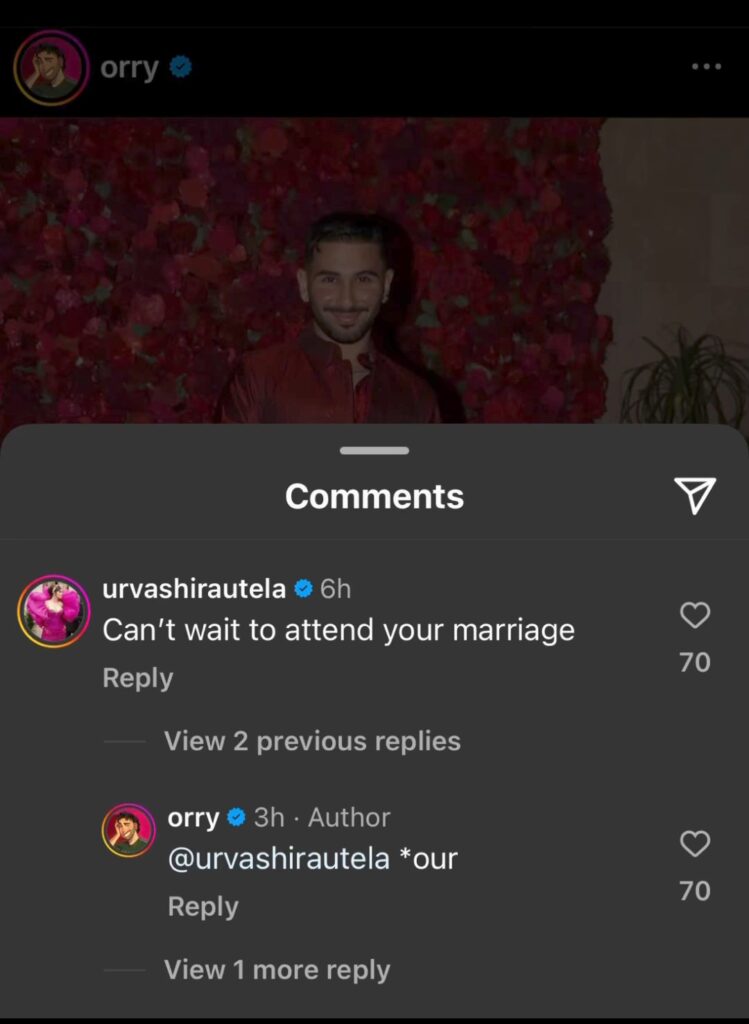Open orry username in the post header
The image size is (749, 1024).
tap(129, 67)
